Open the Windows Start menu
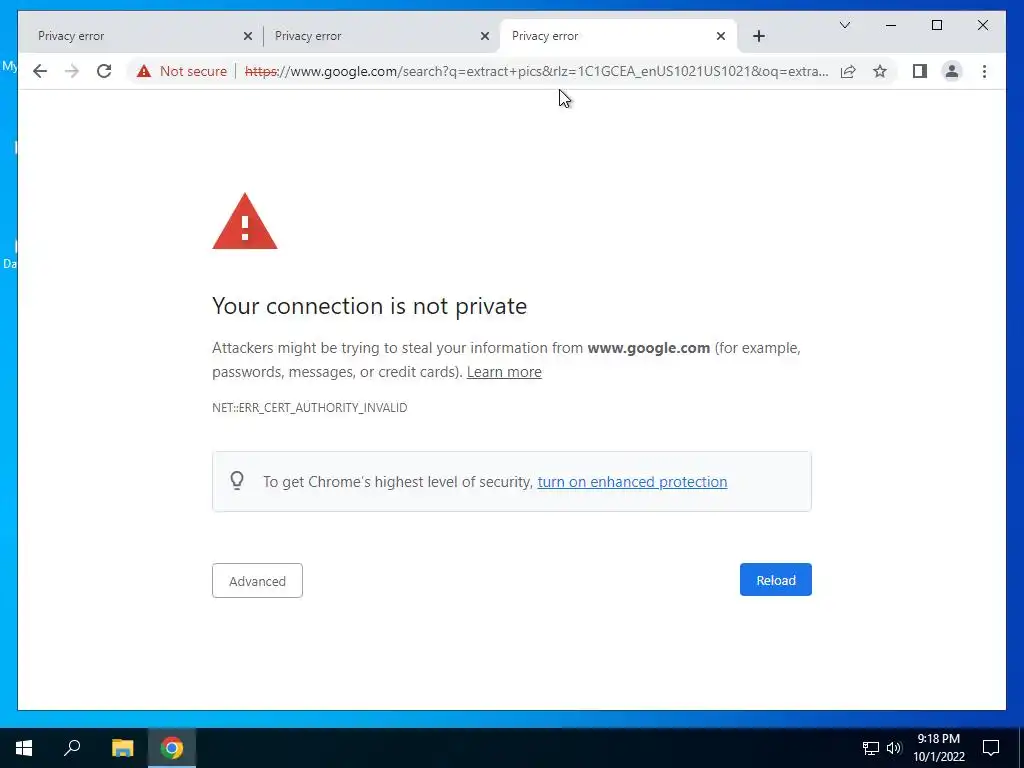The width and height of the screenshot is (1024, 768). click(x=24, y=748)
